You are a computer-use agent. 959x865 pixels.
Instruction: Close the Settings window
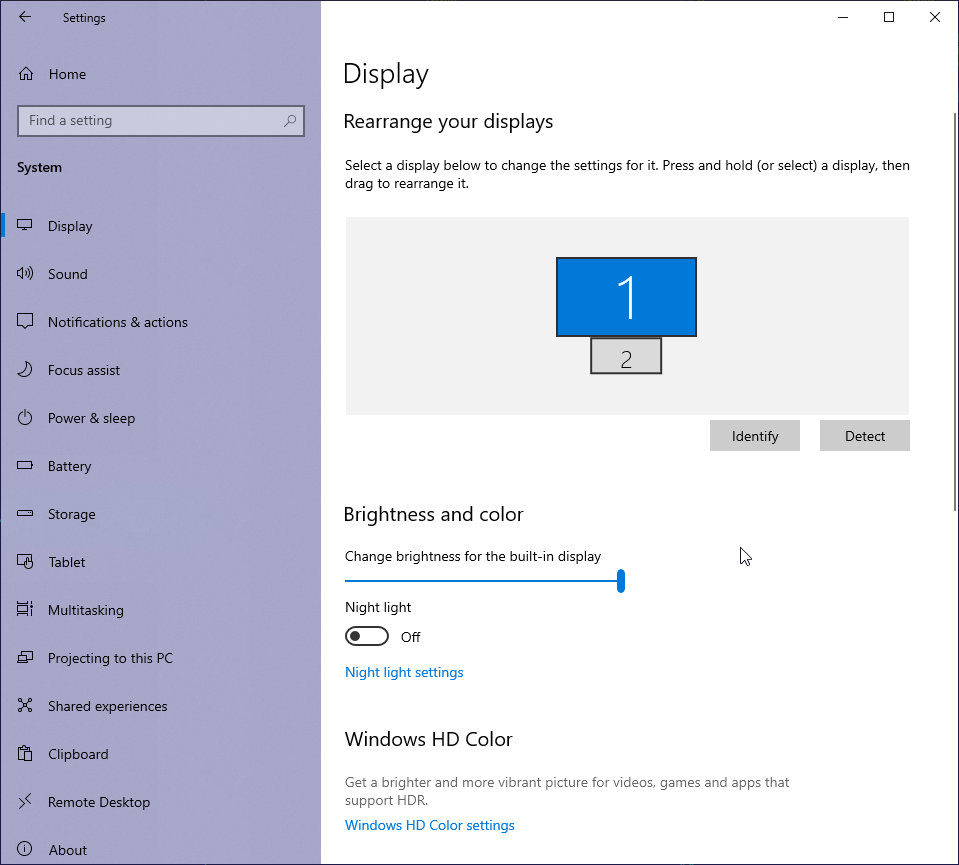click(935, 17)
